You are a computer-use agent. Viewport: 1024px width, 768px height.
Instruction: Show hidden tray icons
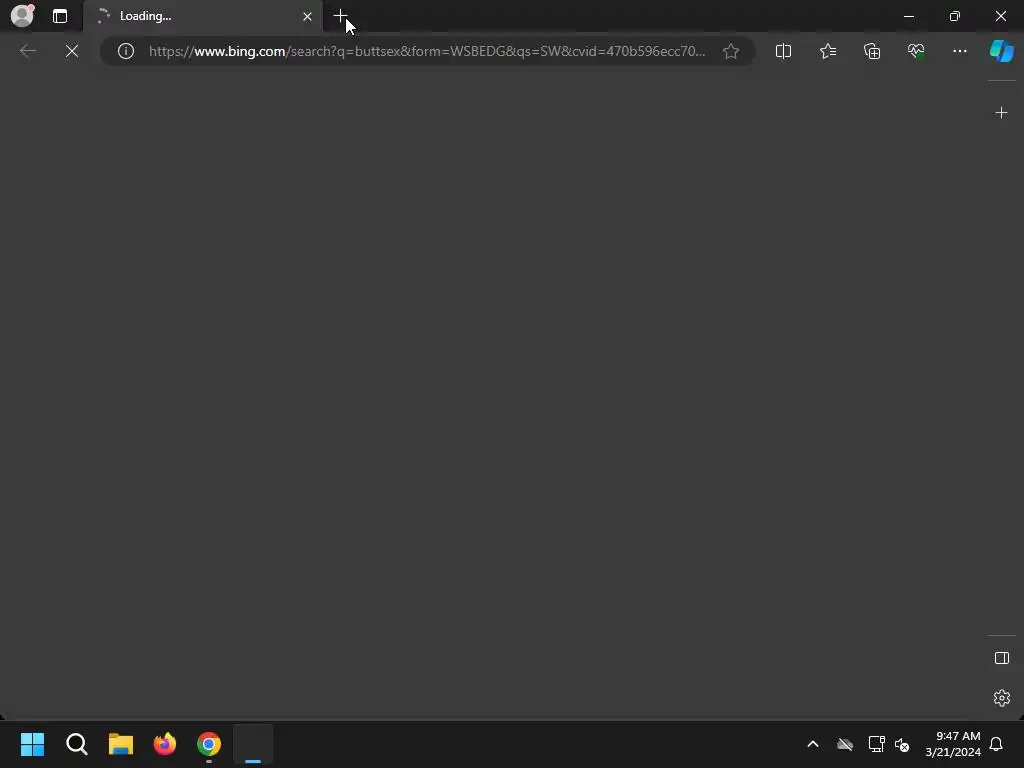(813, 744)
